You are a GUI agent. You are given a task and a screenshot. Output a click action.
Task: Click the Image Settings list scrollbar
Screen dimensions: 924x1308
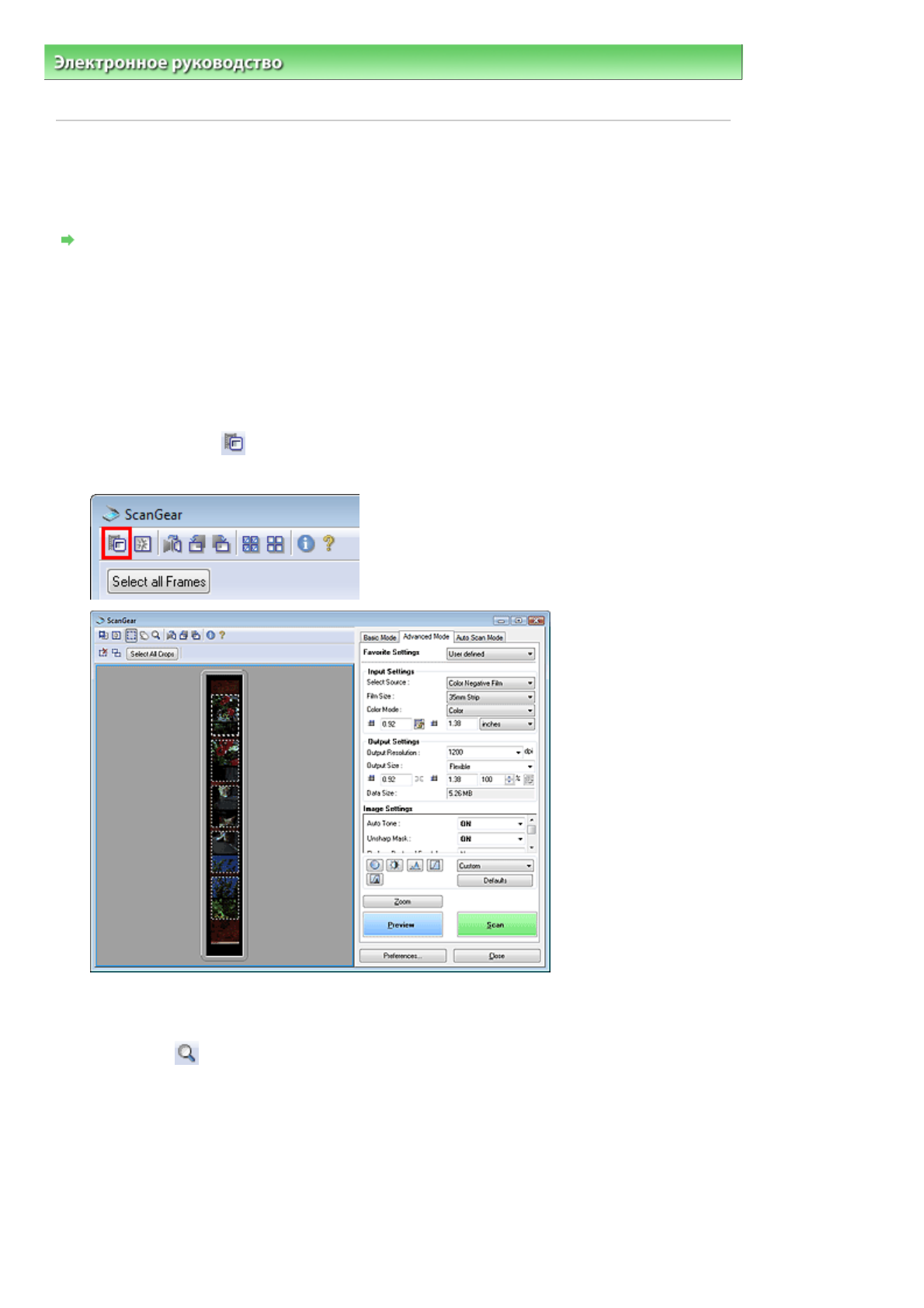click(x=531, y=833)
